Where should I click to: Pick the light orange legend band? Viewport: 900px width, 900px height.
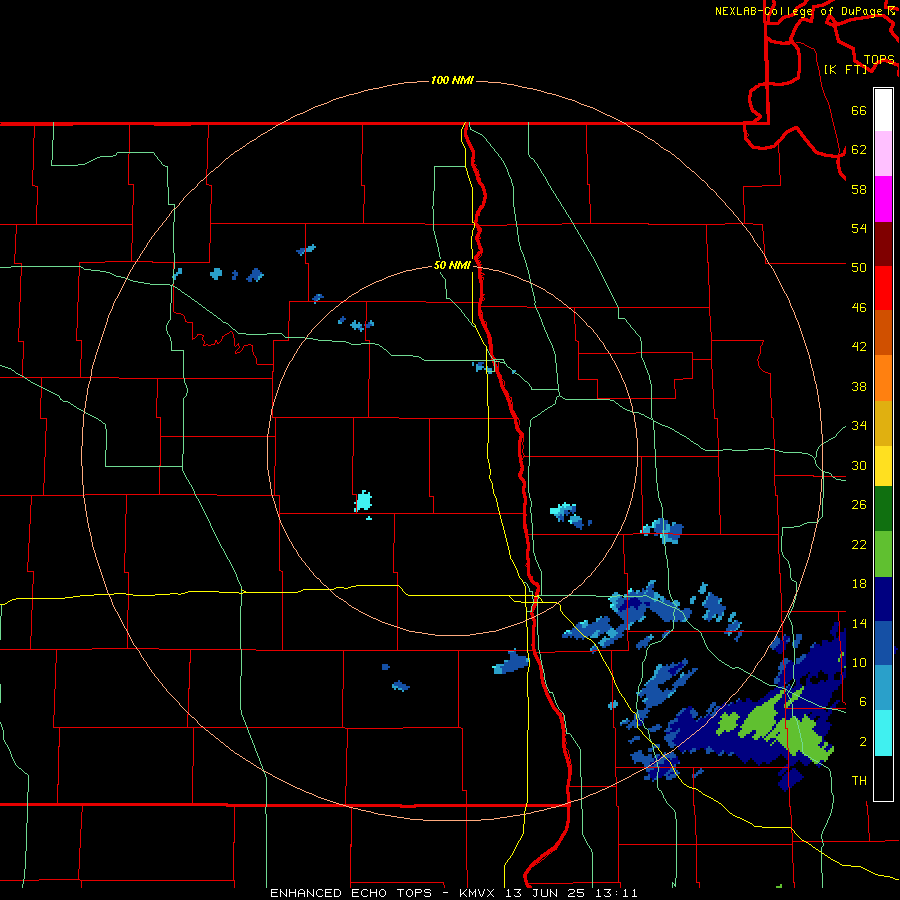(x=883, y=378)
